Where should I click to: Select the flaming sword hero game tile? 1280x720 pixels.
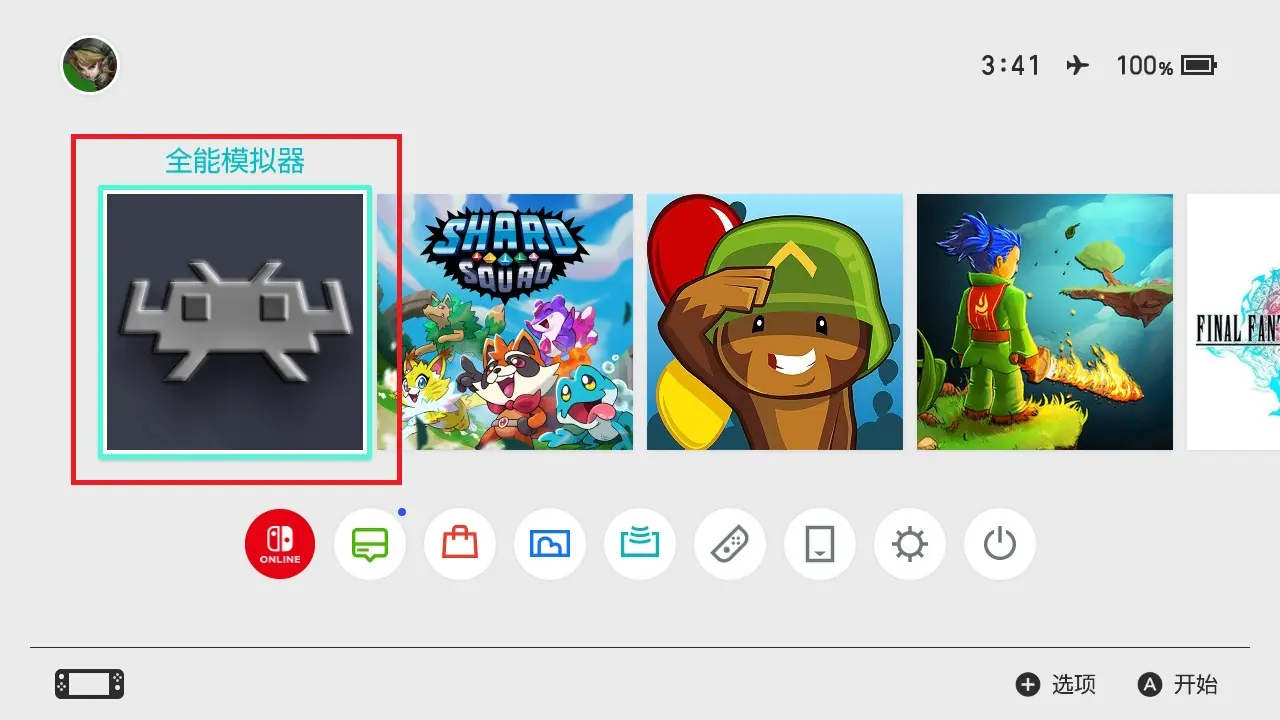1045,322
